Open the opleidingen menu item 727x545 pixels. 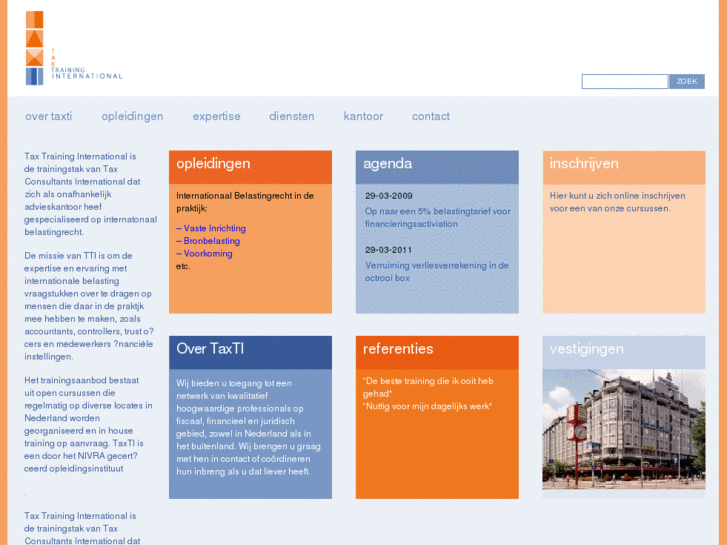(132, 116)
